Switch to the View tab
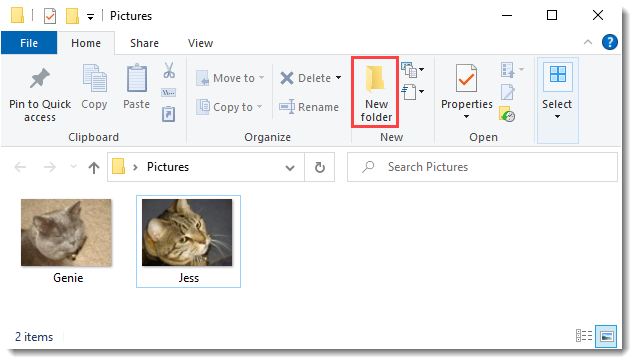Image resolution: width=637 pixels, height=364 pixels. tap(200, 43)
